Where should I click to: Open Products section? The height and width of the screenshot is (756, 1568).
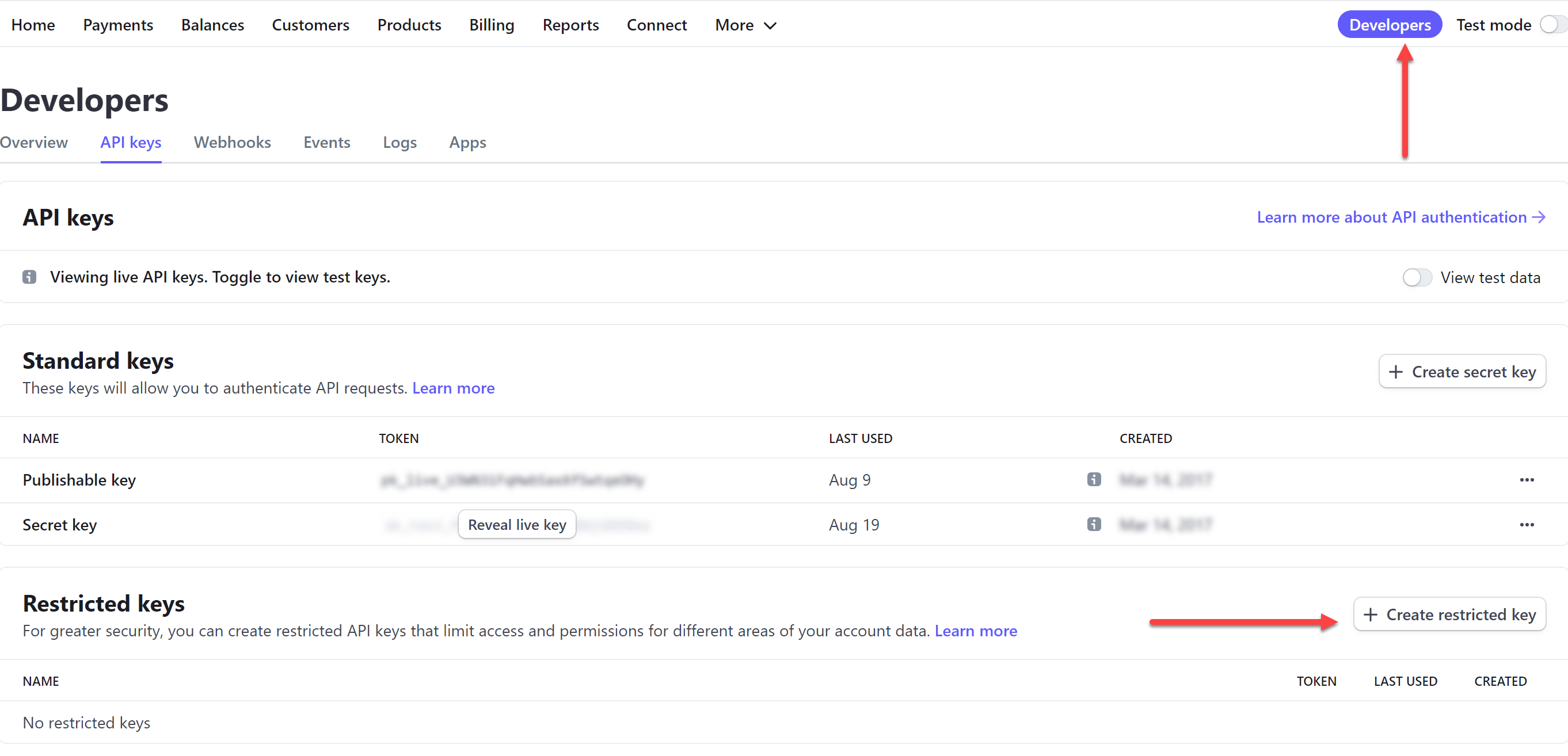point(409,25)
